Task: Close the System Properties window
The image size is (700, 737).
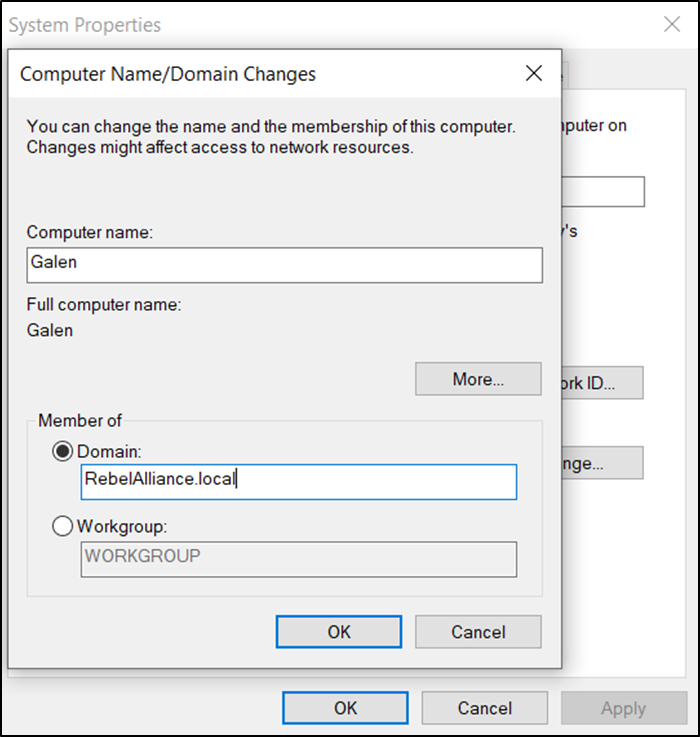Action: click(672, 24)
